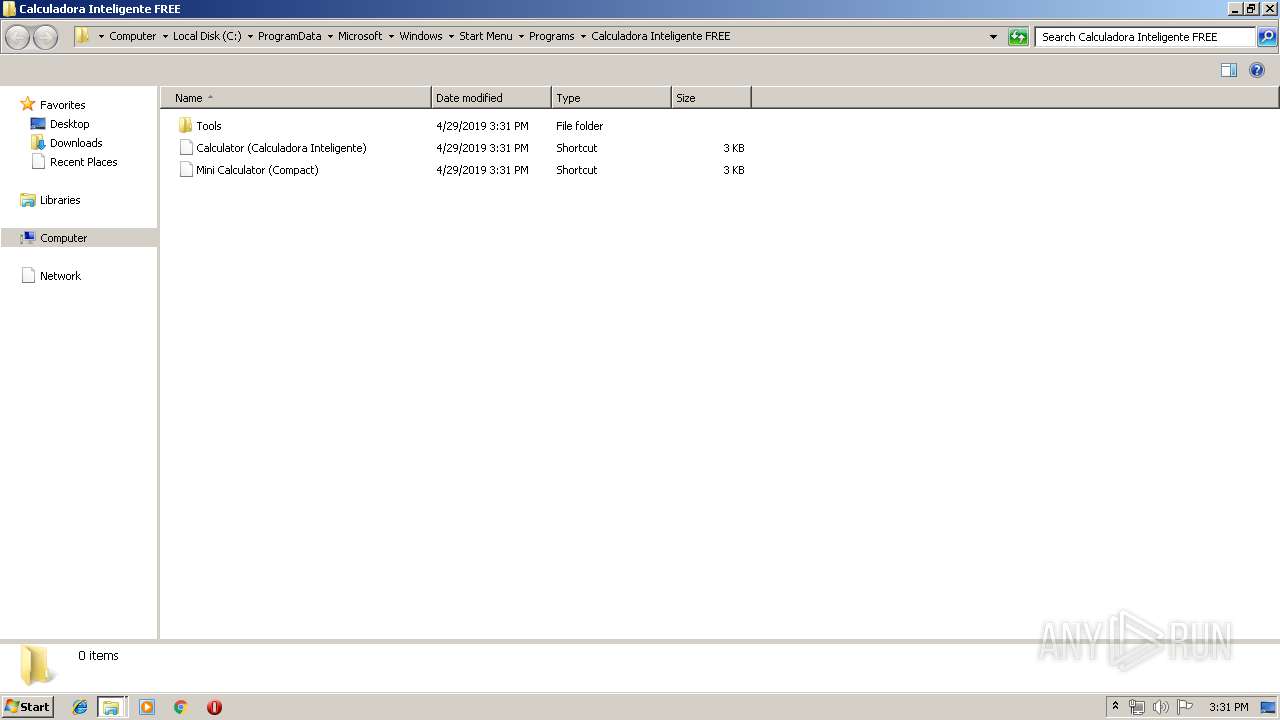The height and width of the screenshot is (720, 1280).
Task: Expand the dropdown arrow after Microsoft breadcrumb
Action: point(391,36)
